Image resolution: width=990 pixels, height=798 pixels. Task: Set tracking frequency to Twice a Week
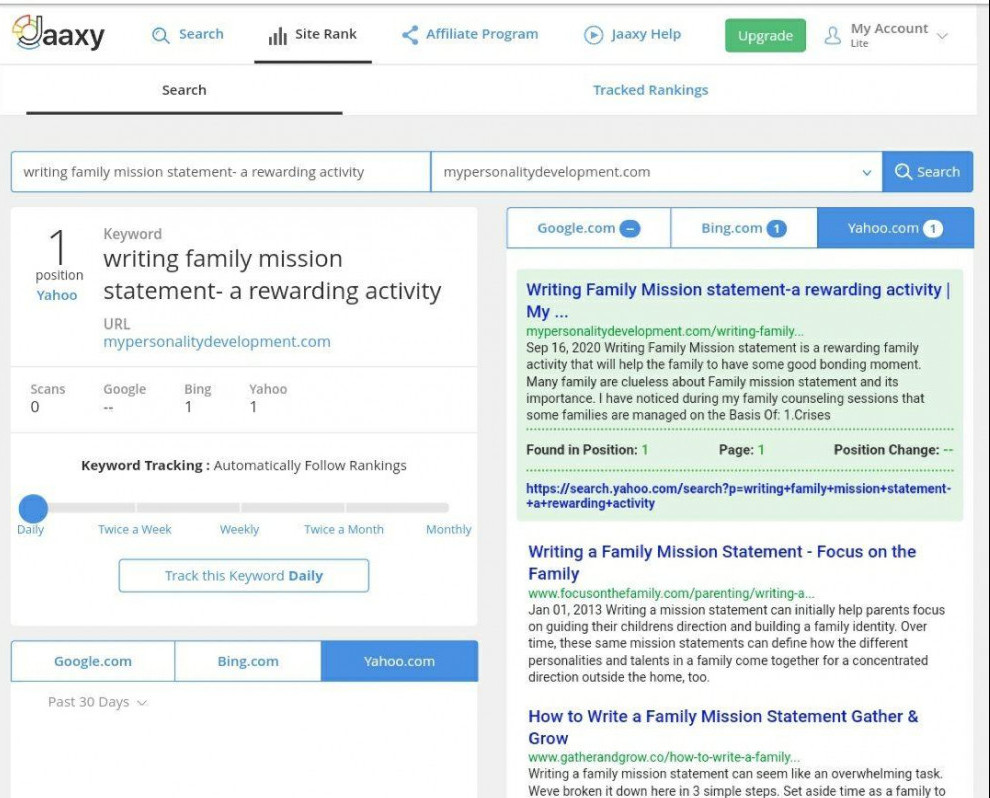tap(134, 529)
